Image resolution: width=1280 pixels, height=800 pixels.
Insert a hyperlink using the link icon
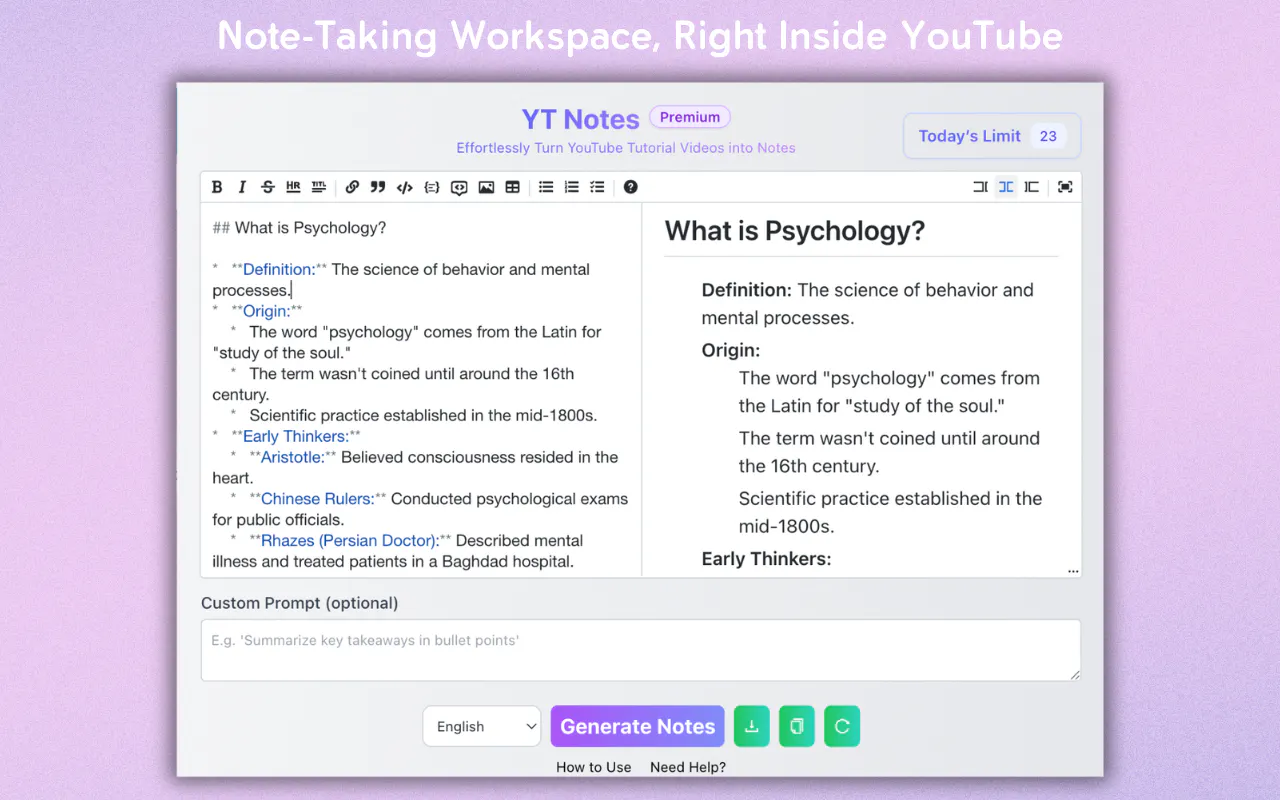point(352,187)
